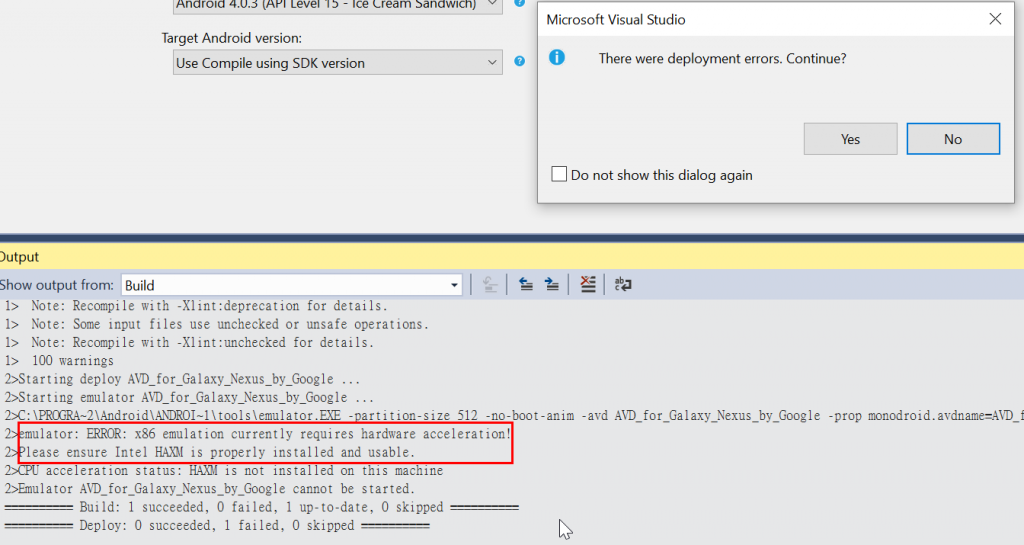Click the 'Target Android version:' label
1024x545 pixels.
pos(232,38)
